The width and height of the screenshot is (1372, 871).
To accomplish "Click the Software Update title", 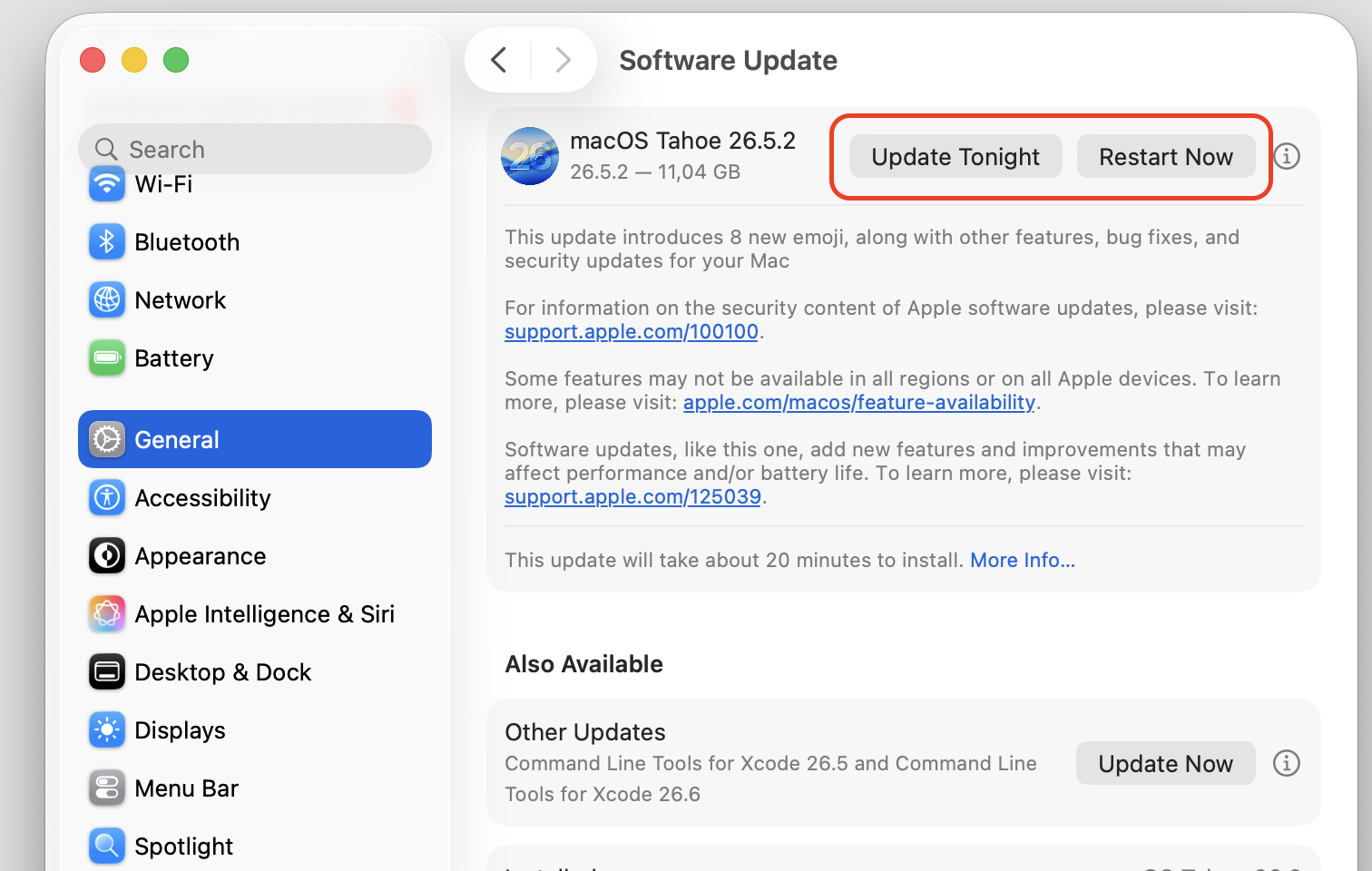I will (x=728, y=60).
